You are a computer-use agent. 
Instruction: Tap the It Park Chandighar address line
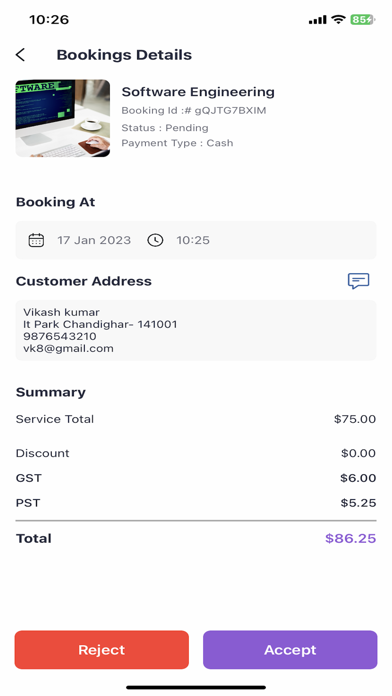pos(100,324)
